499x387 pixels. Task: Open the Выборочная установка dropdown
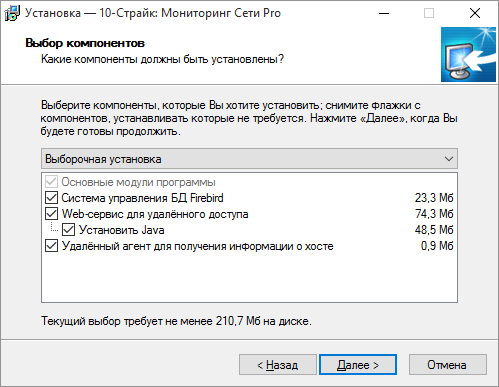tap(249, 159)
